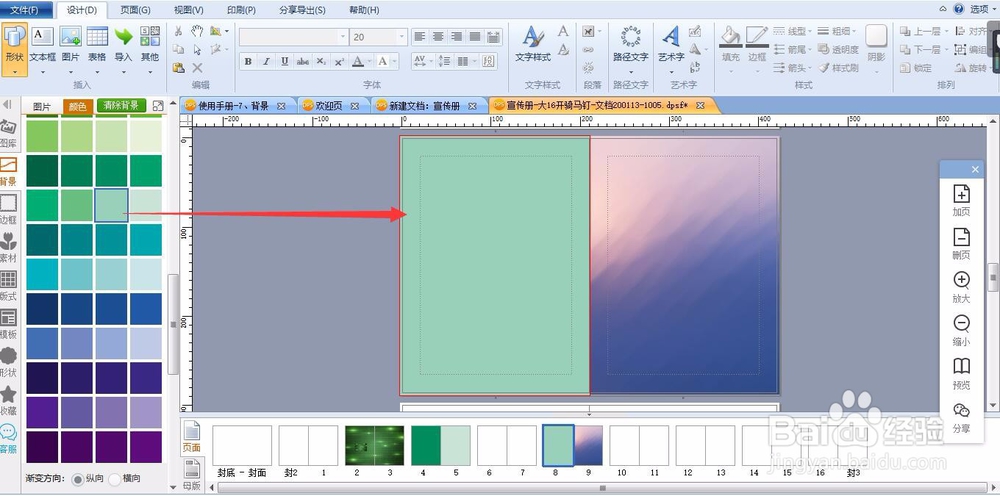This screenshot has height=496, width=1000.
Task: Switch to the 页面(G) ribbon tab
Action: click(135, 10)
